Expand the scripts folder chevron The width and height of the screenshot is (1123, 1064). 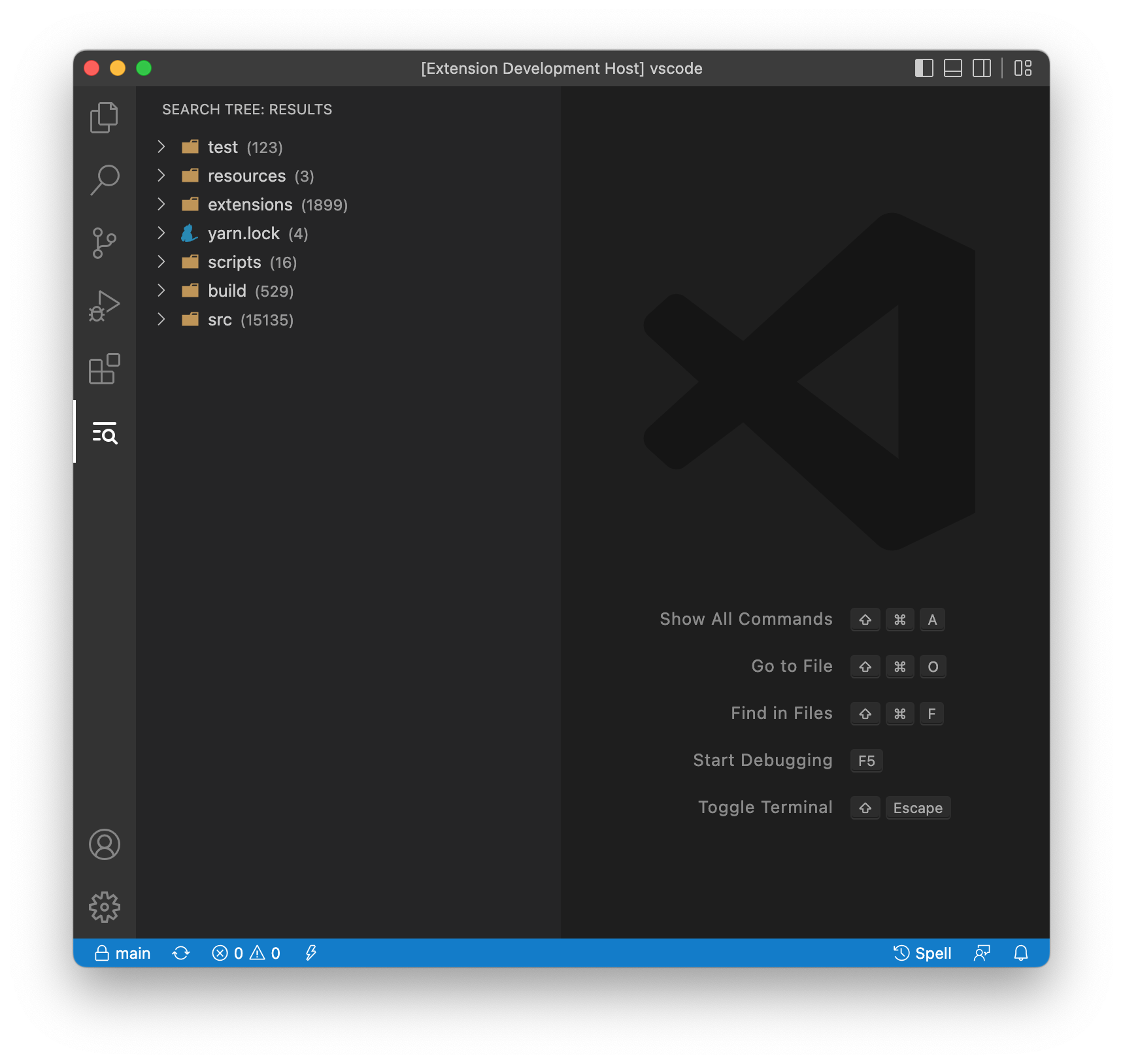[161, 262]
